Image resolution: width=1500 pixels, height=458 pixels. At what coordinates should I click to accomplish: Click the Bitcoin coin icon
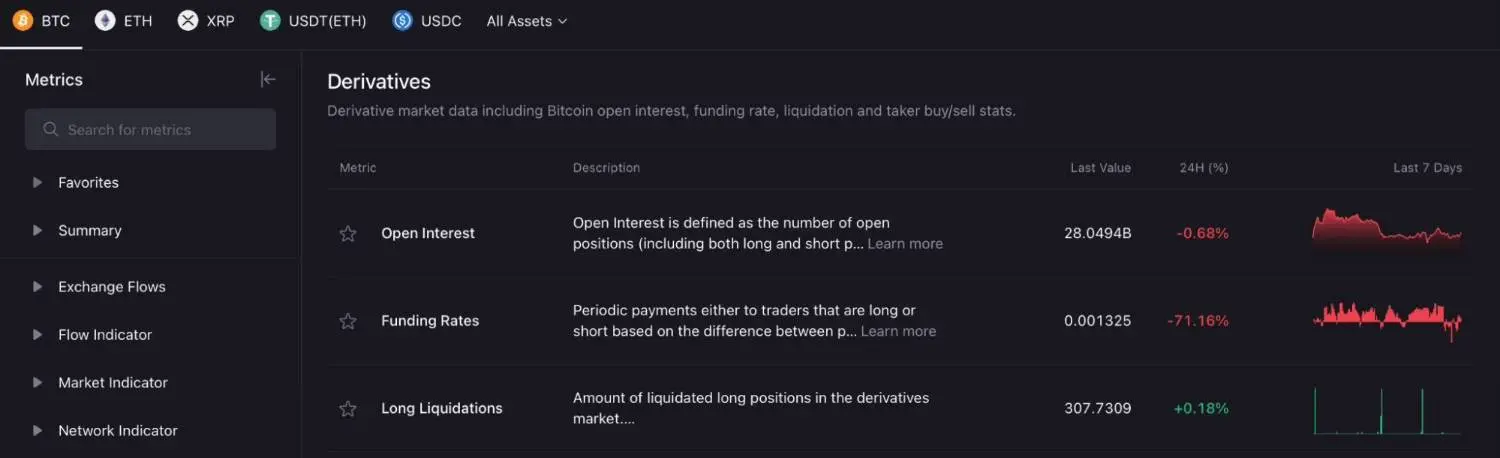click(x=23, y=21)
